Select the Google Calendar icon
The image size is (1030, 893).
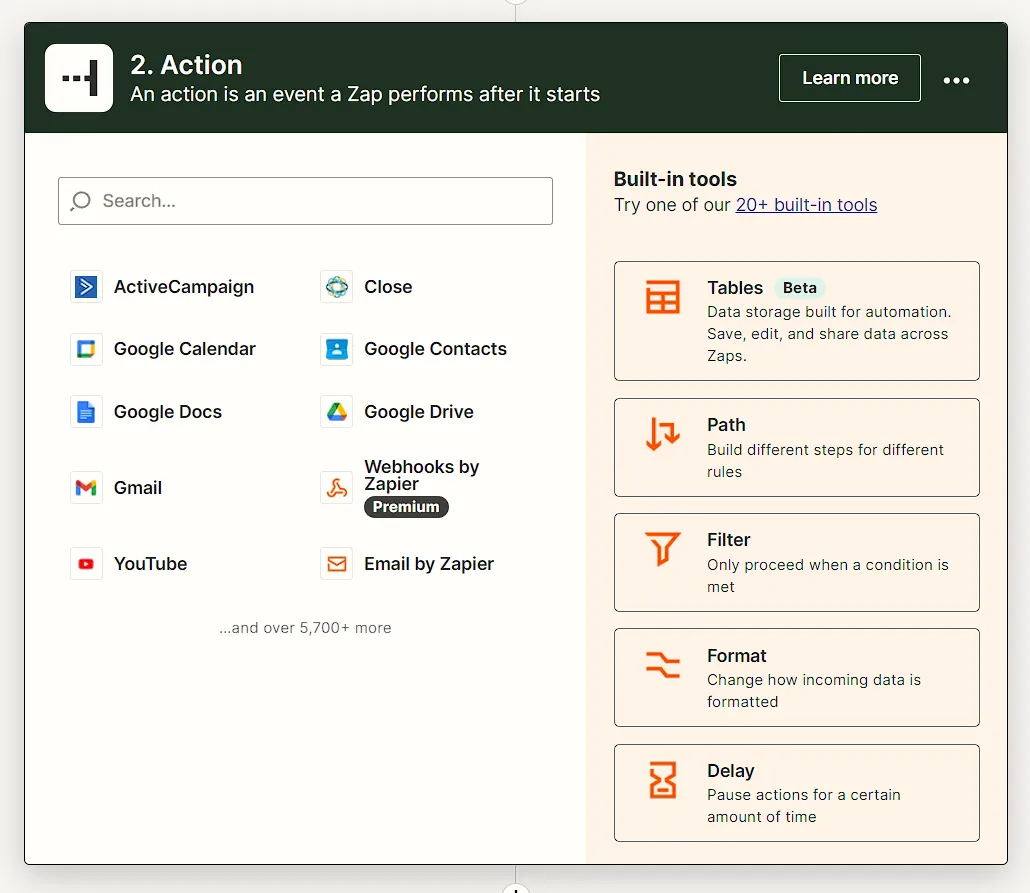(86, 349)
